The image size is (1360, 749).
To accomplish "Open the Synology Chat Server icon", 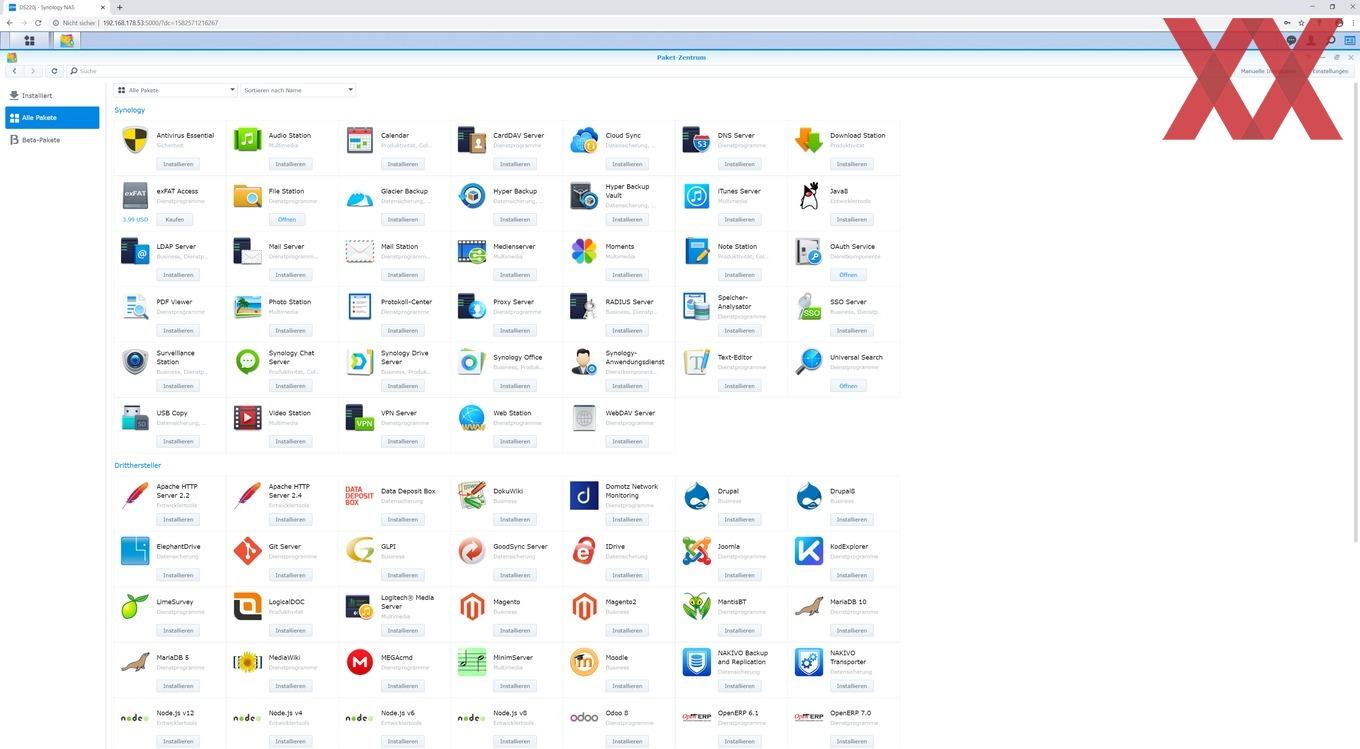I will pos(247,362).
